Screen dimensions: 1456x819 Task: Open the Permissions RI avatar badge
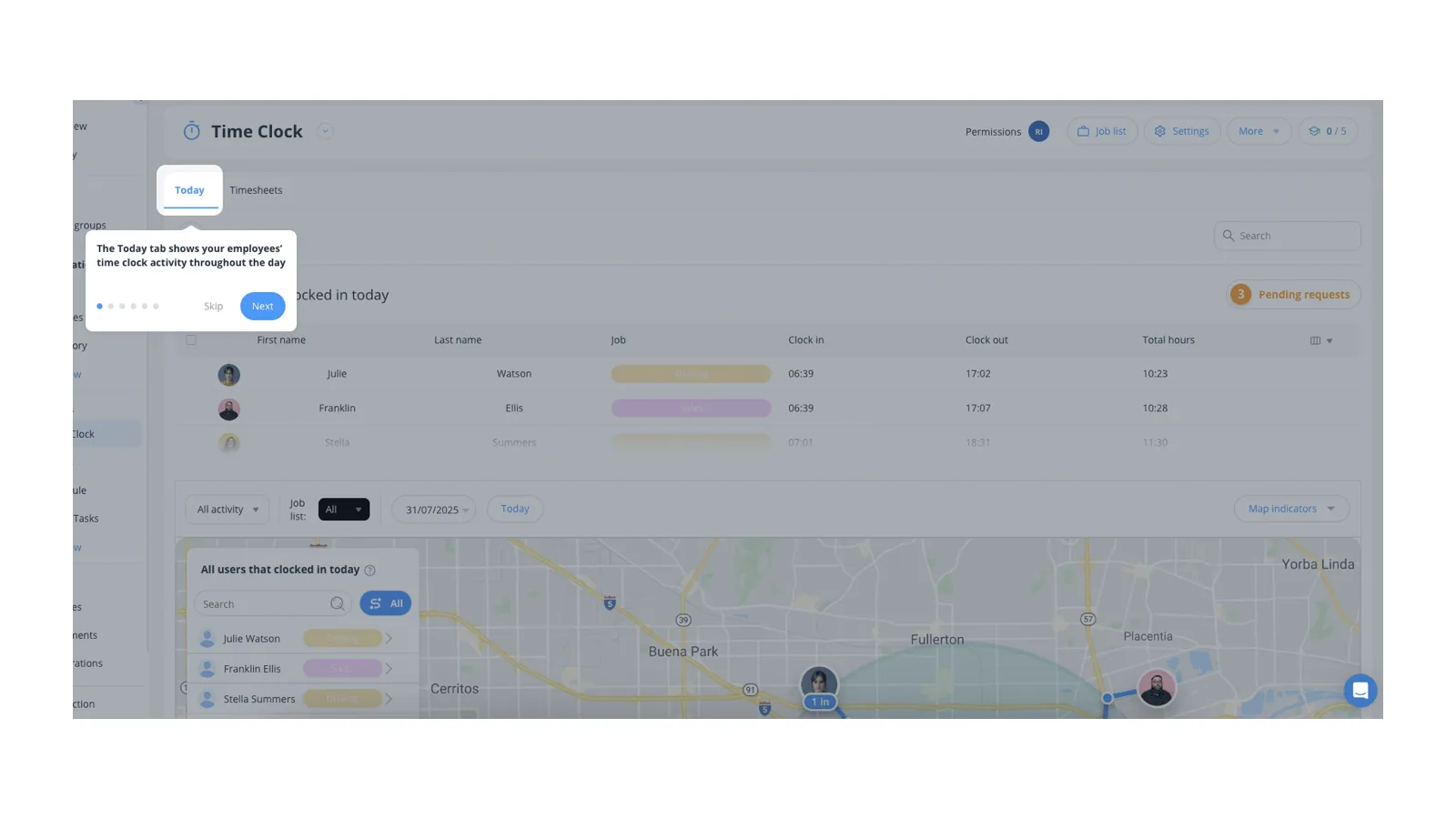pyautogui.click(x=1038, y=131)
